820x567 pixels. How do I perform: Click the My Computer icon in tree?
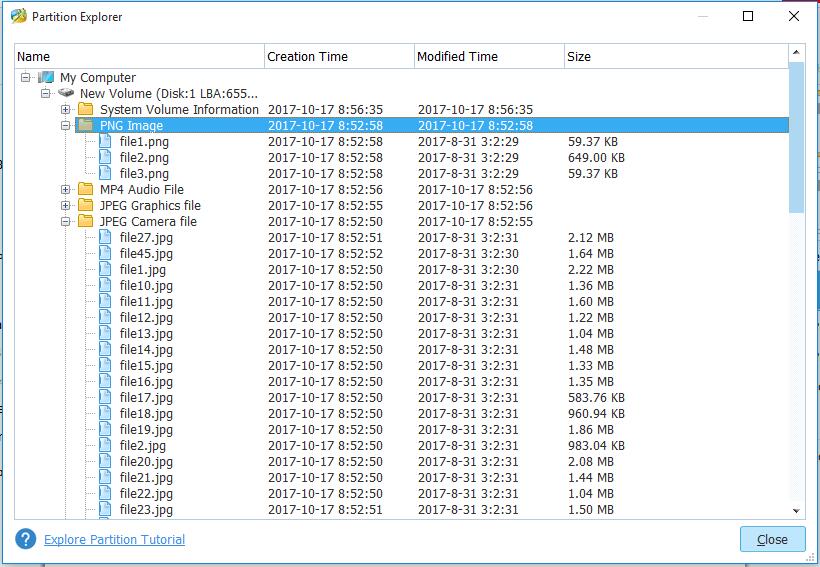pos(46,78)
